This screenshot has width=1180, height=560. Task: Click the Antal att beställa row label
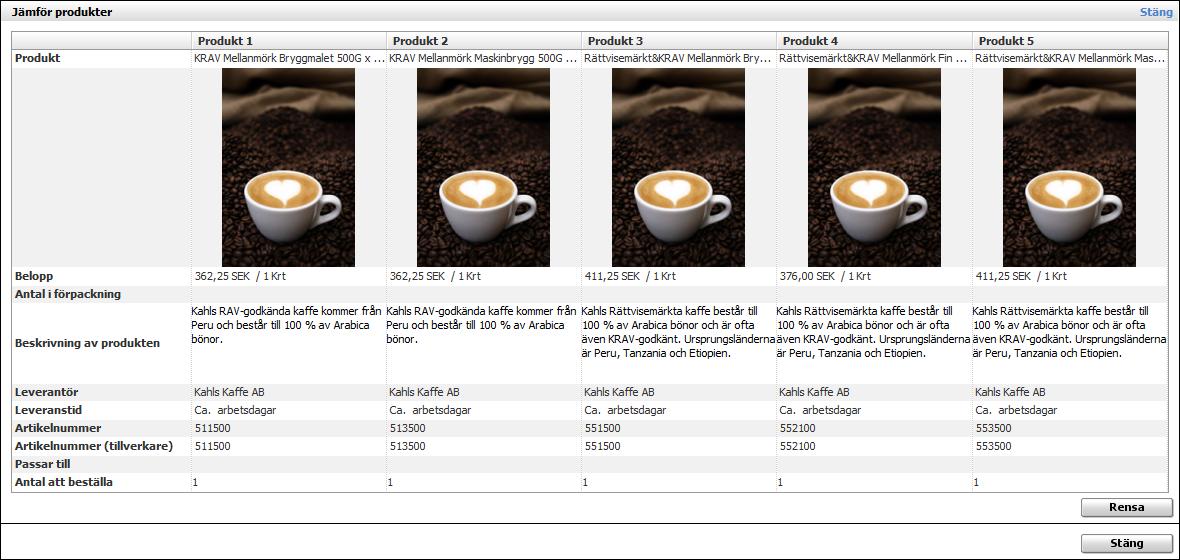64,482
